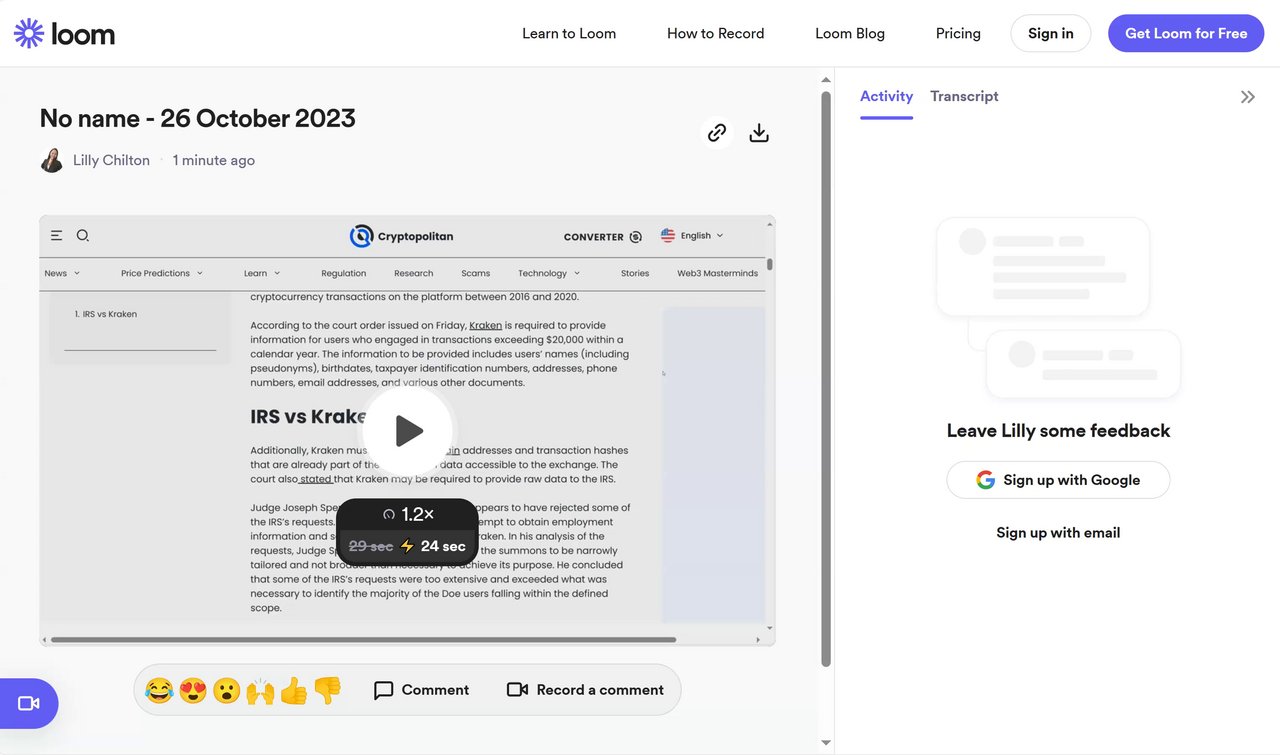Click Record a comment button
Viewport: 1280px width, 755px height.
click(585, 690)
